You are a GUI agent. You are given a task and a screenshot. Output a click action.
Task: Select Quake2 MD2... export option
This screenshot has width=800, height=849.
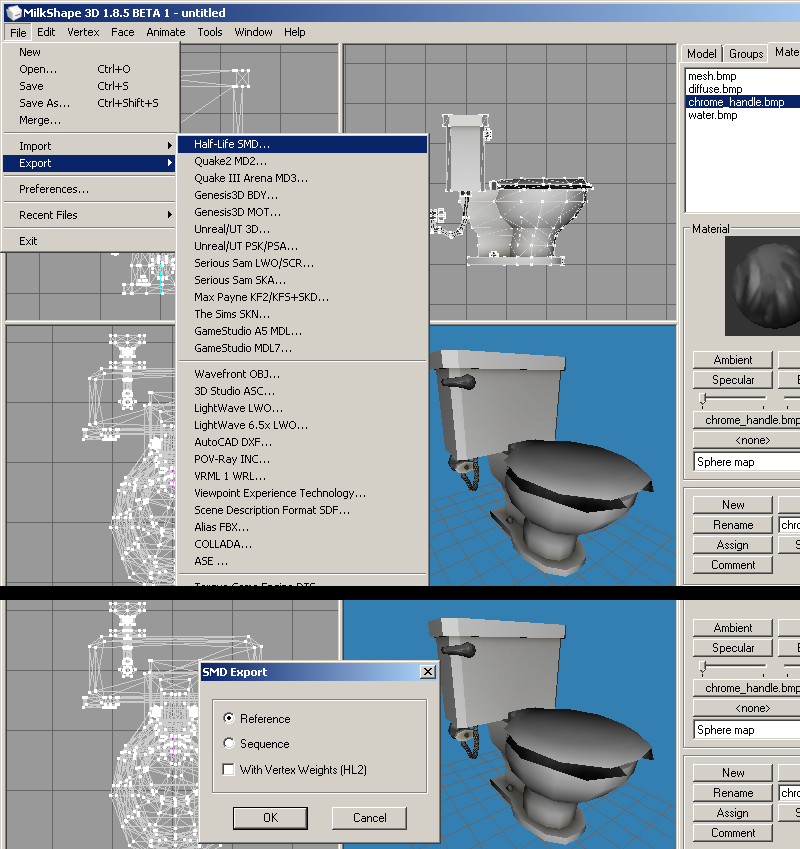tap(303, 161)
